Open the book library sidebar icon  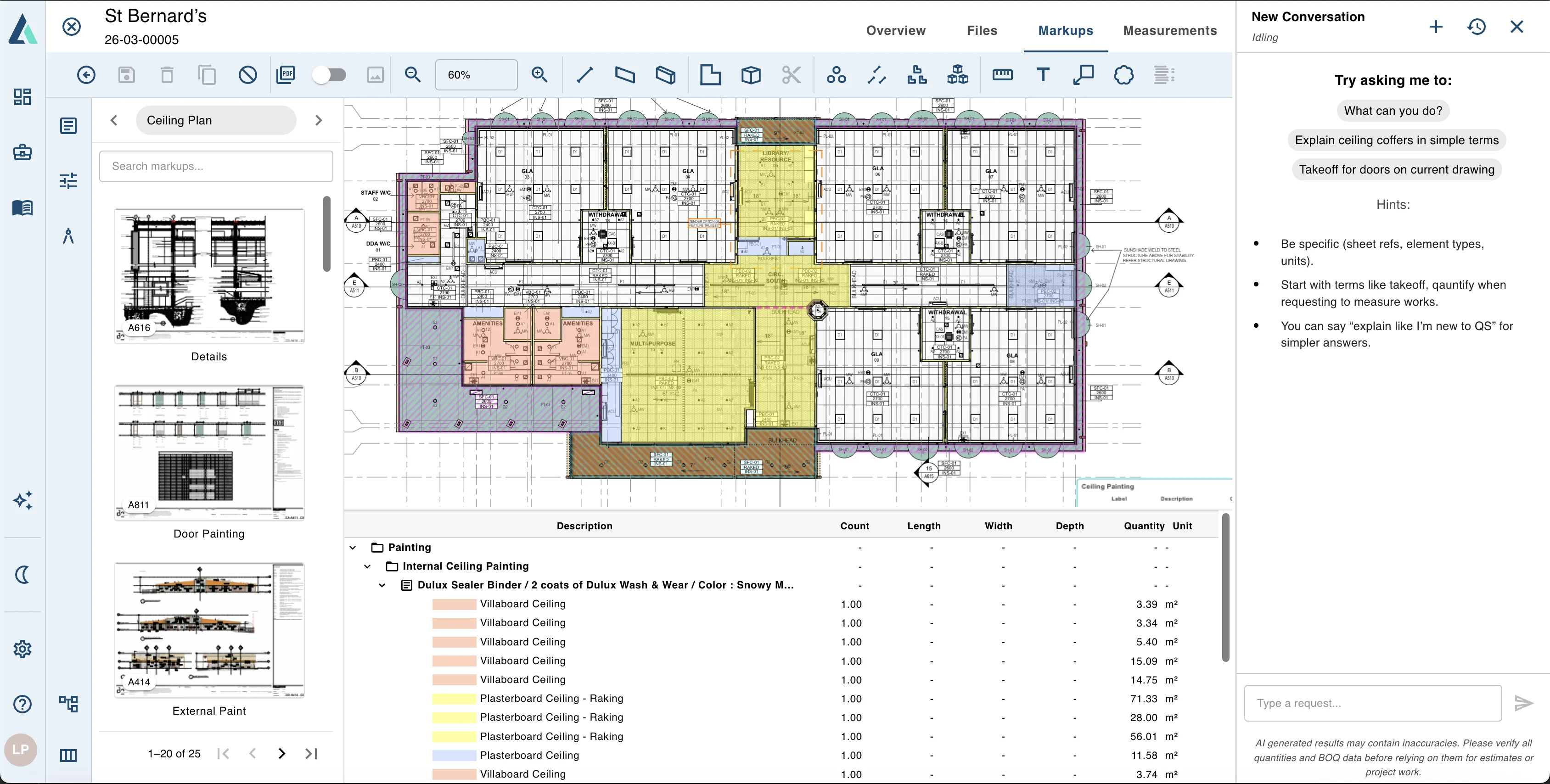click(x=22, y=207)
